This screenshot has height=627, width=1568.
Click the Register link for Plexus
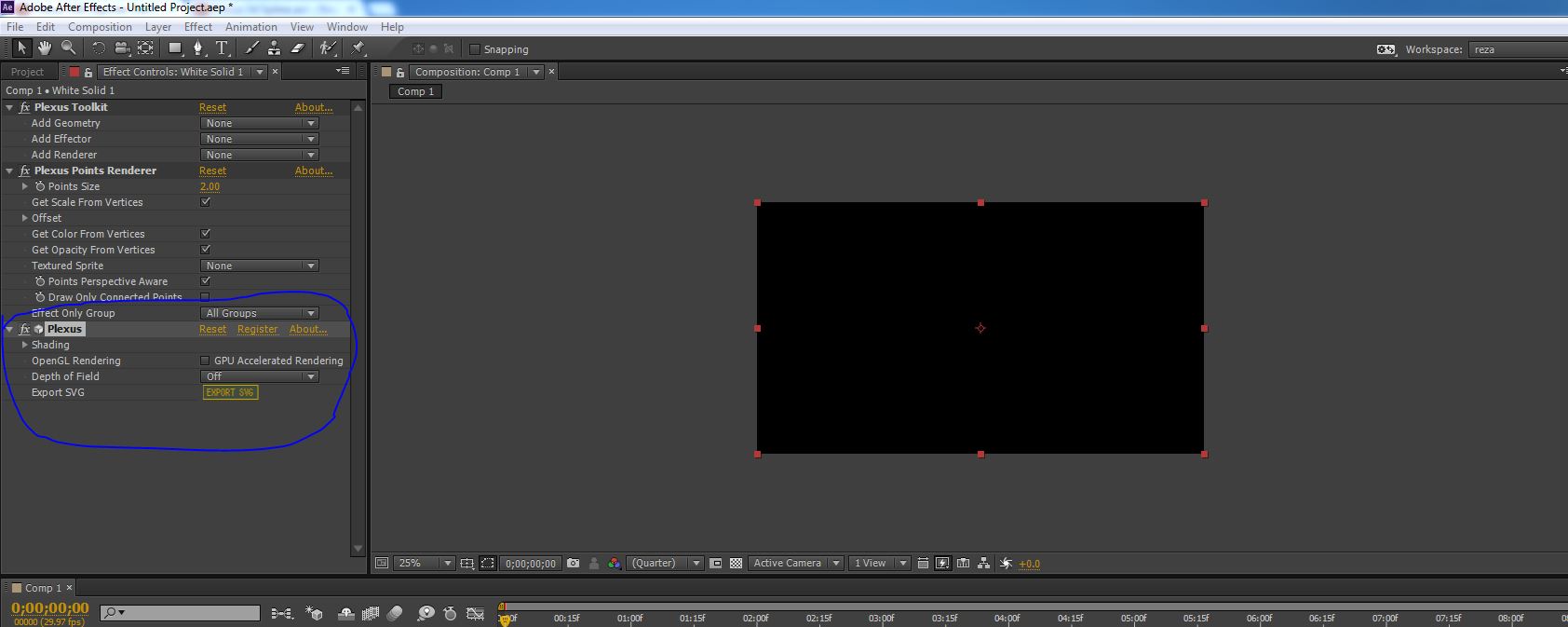click(258, 329)
